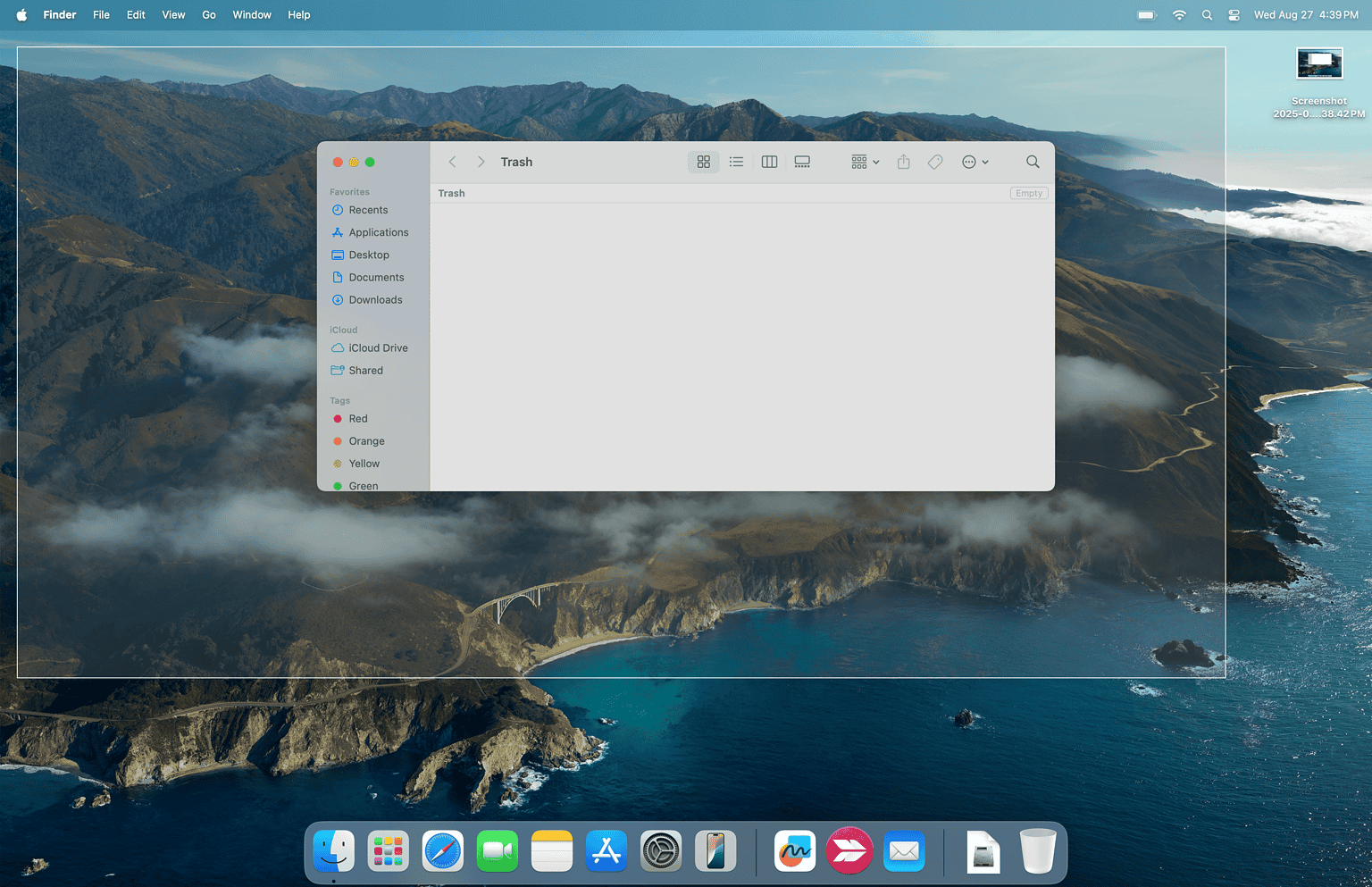The height and width of the screenshot is (887, 1372).
Task: Open the More actions dropdown menu
Action: point(975,162)
